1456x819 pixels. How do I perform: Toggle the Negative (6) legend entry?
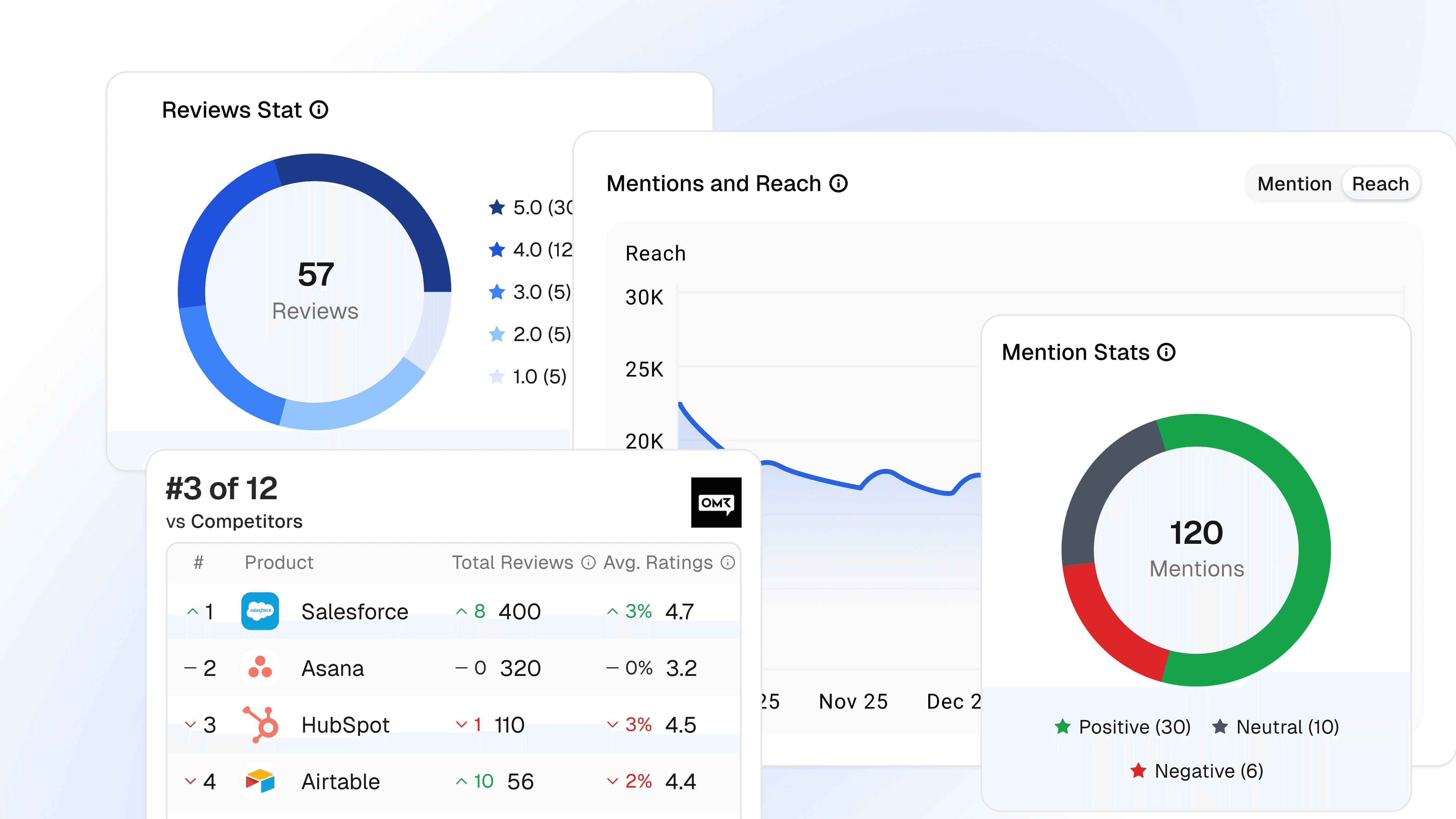[1197, 771]
